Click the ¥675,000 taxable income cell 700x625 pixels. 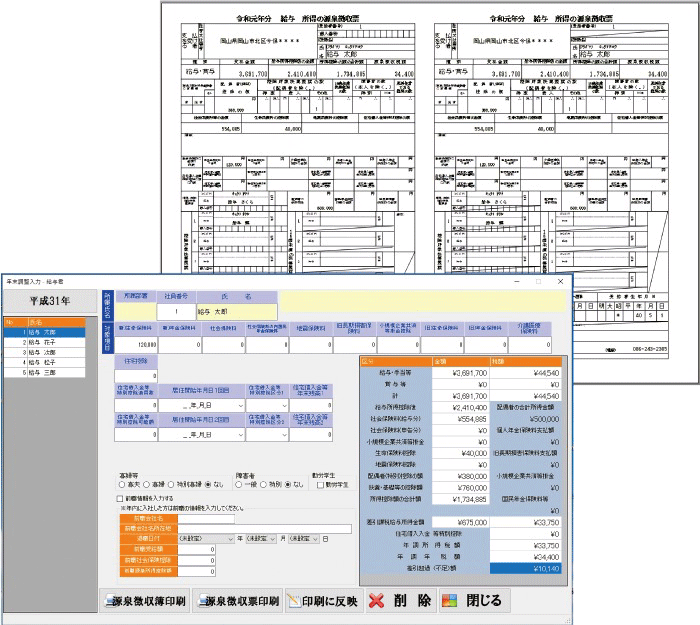[x=460, y=522]
